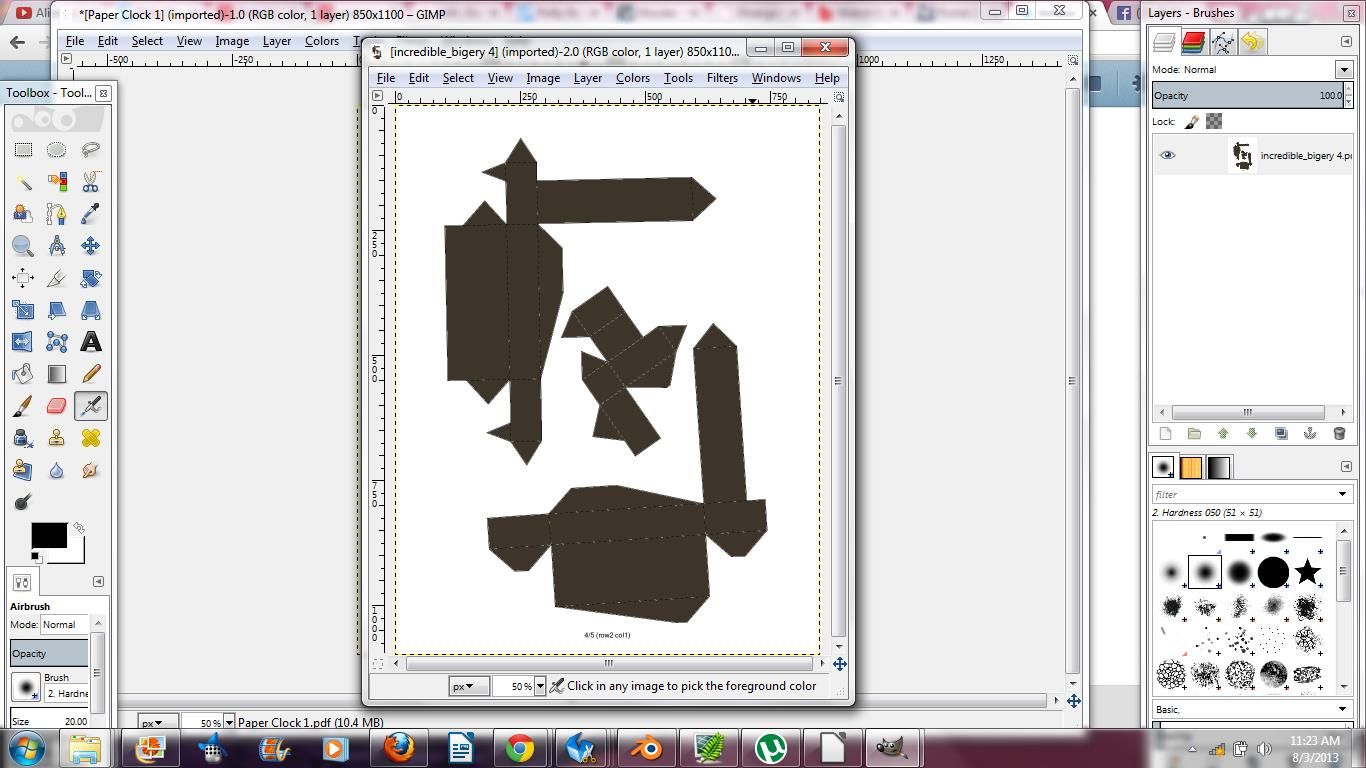Pick the Eraser tool
This screenshot has width=1366, height=768.
coord(56,406)
